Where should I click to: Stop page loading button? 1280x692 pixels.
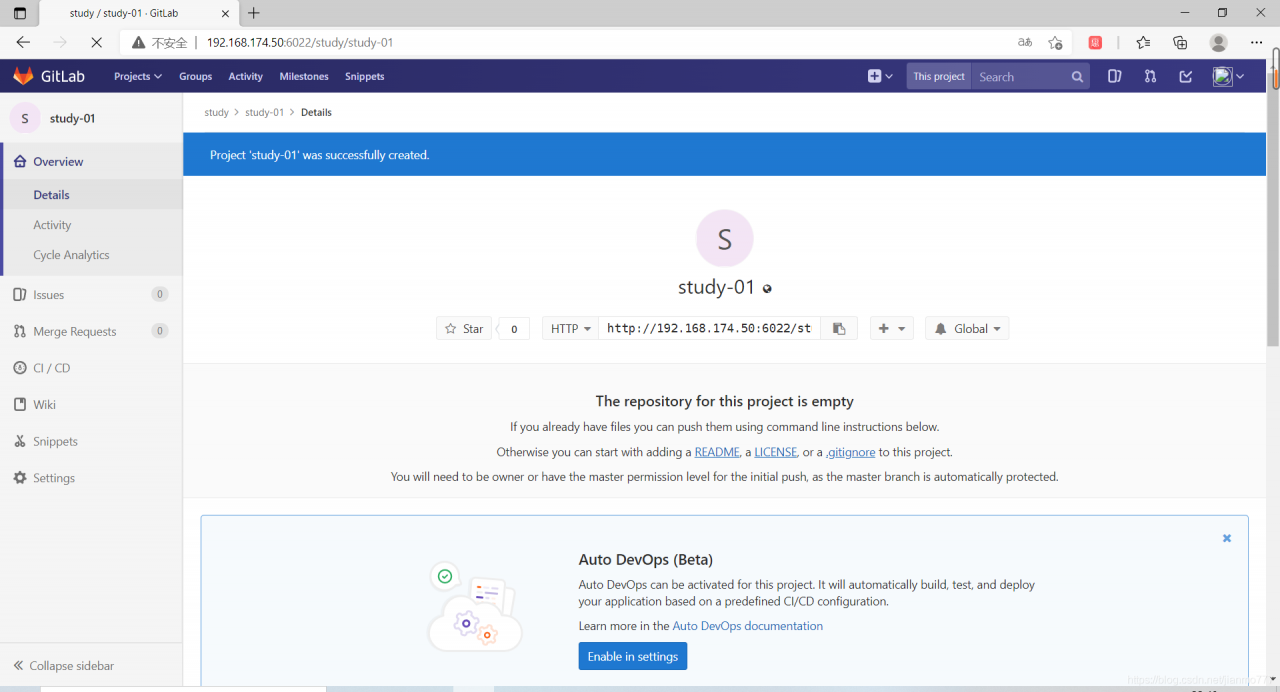coord(96,42)
